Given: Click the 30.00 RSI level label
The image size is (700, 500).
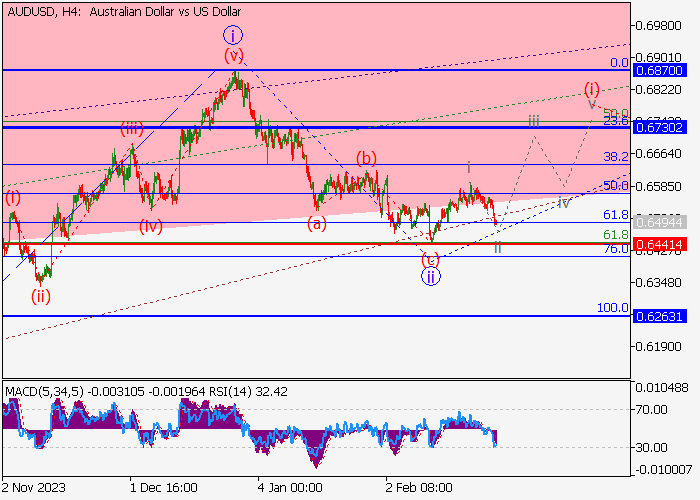Looking at the screenshot, I should tap(651, 447).
